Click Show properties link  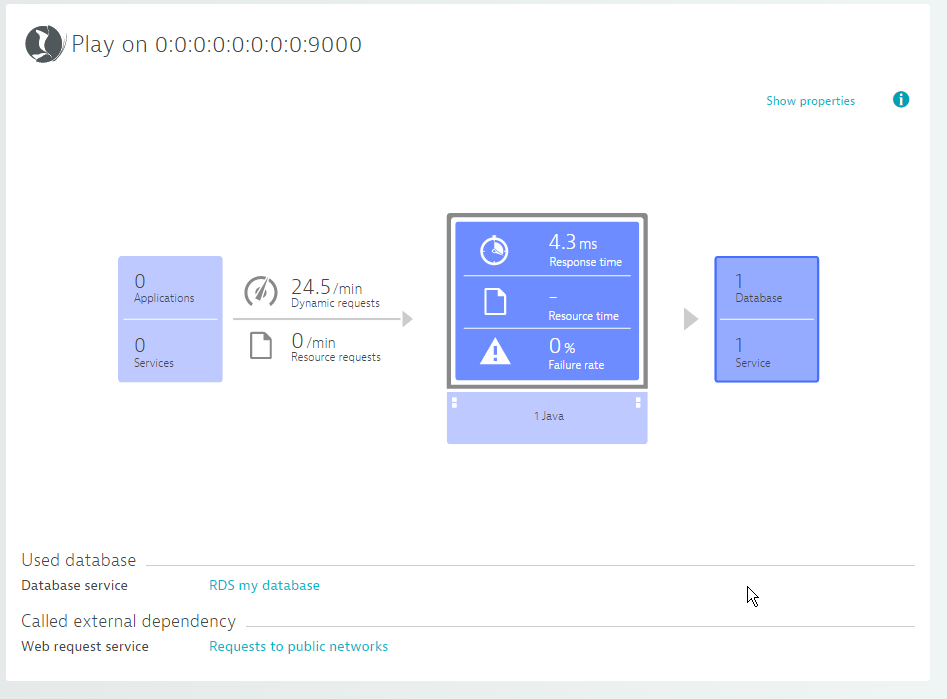811,101
